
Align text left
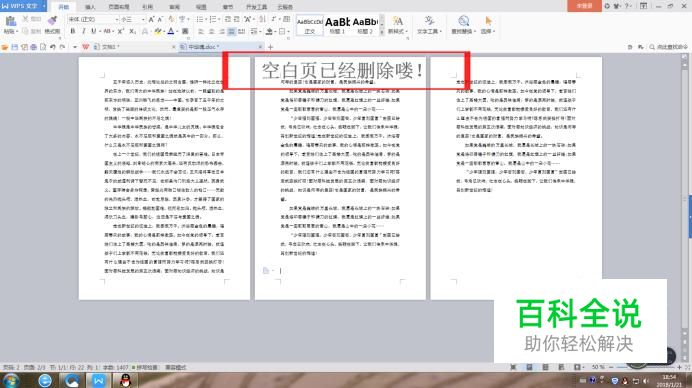[x=201, y=32]
